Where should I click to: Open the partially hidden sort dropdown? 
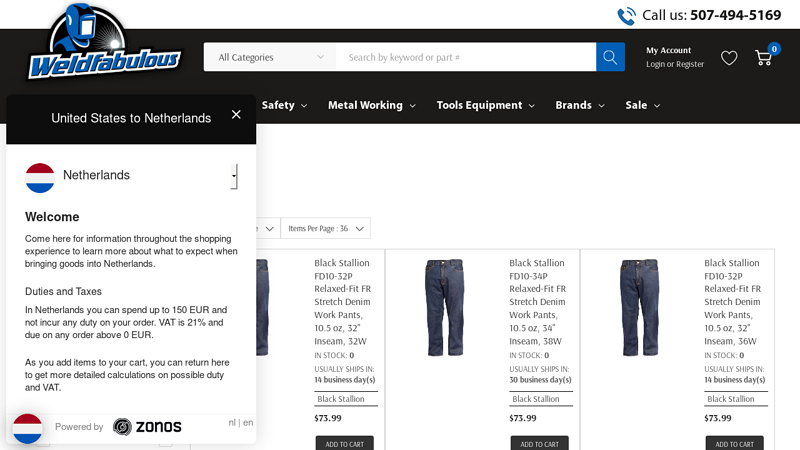(x=268, y=229)
